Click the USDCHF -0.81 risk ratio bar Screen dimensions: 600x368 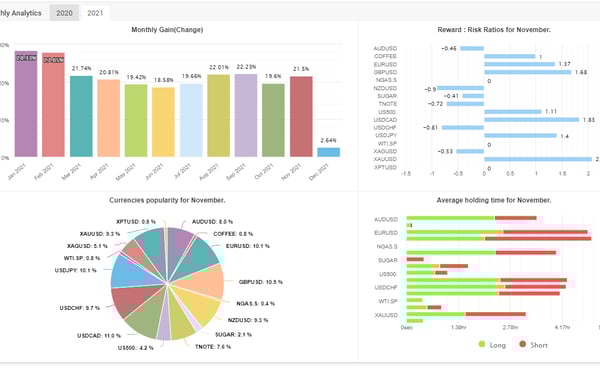[463, 128]
